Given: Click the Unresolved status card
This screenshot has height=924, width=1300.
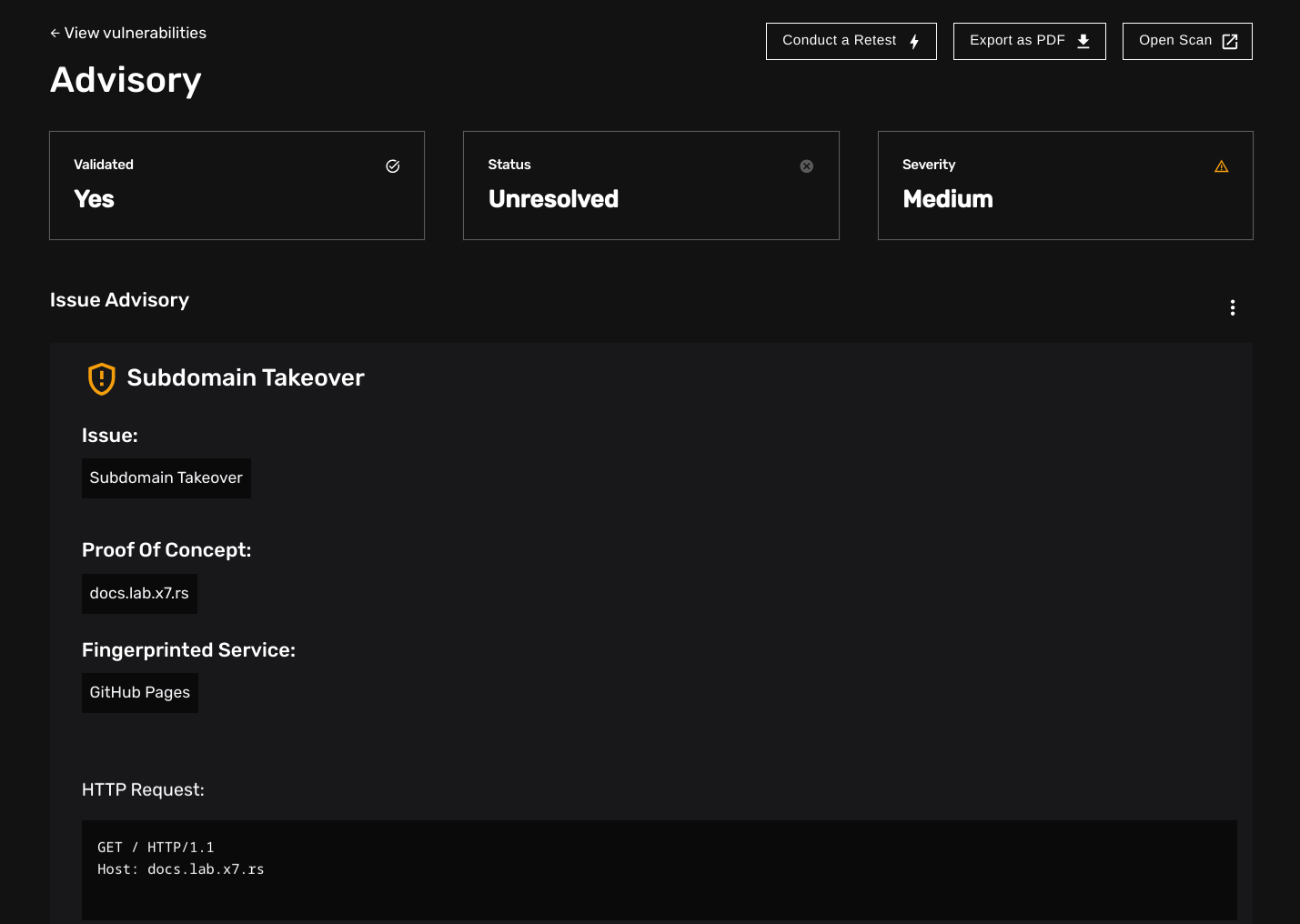Looking at the screenshot, I should click(x=650, y=186).
